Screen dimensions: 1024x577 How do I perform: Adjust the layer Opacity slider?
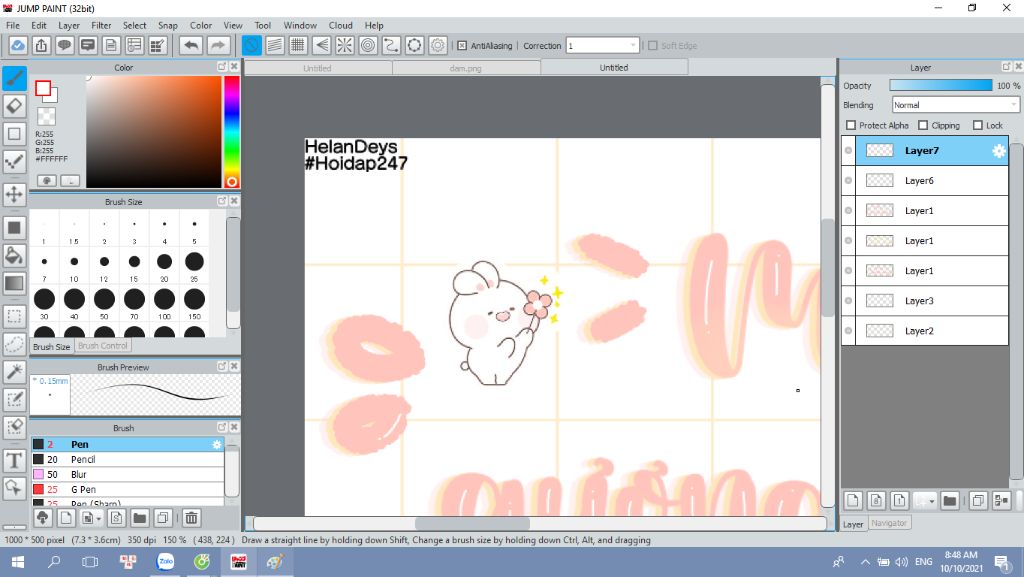coord(940,86)
